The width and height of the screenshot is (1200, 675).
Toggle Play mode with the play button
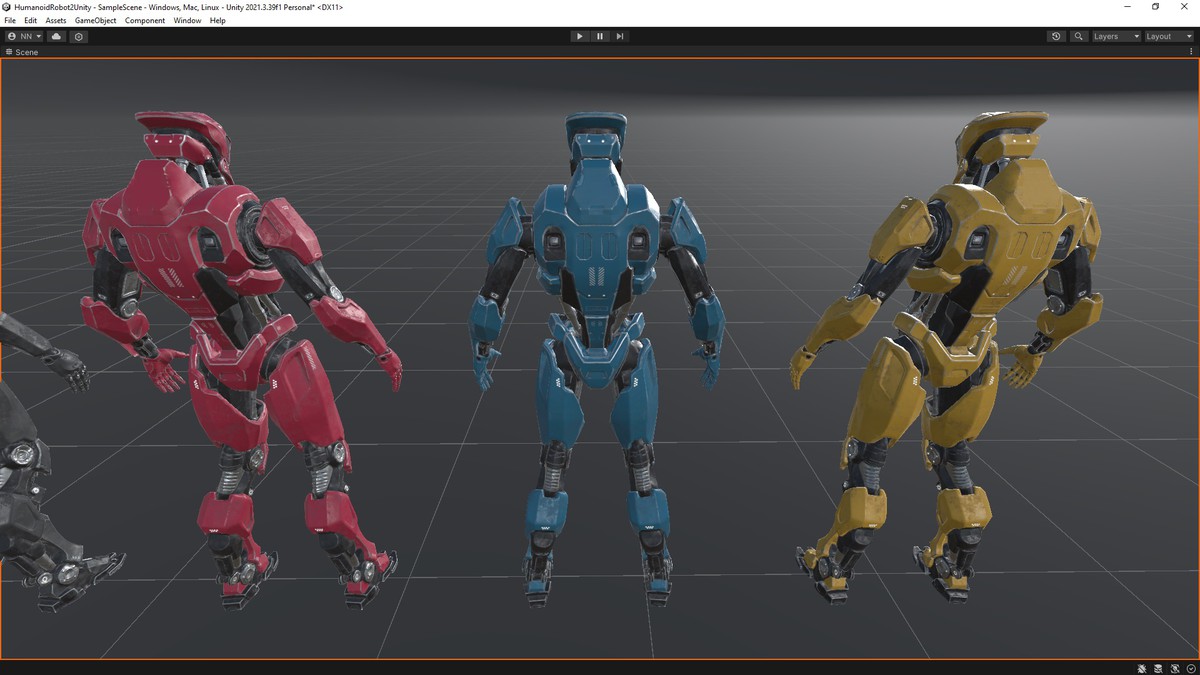coord(580,36)
